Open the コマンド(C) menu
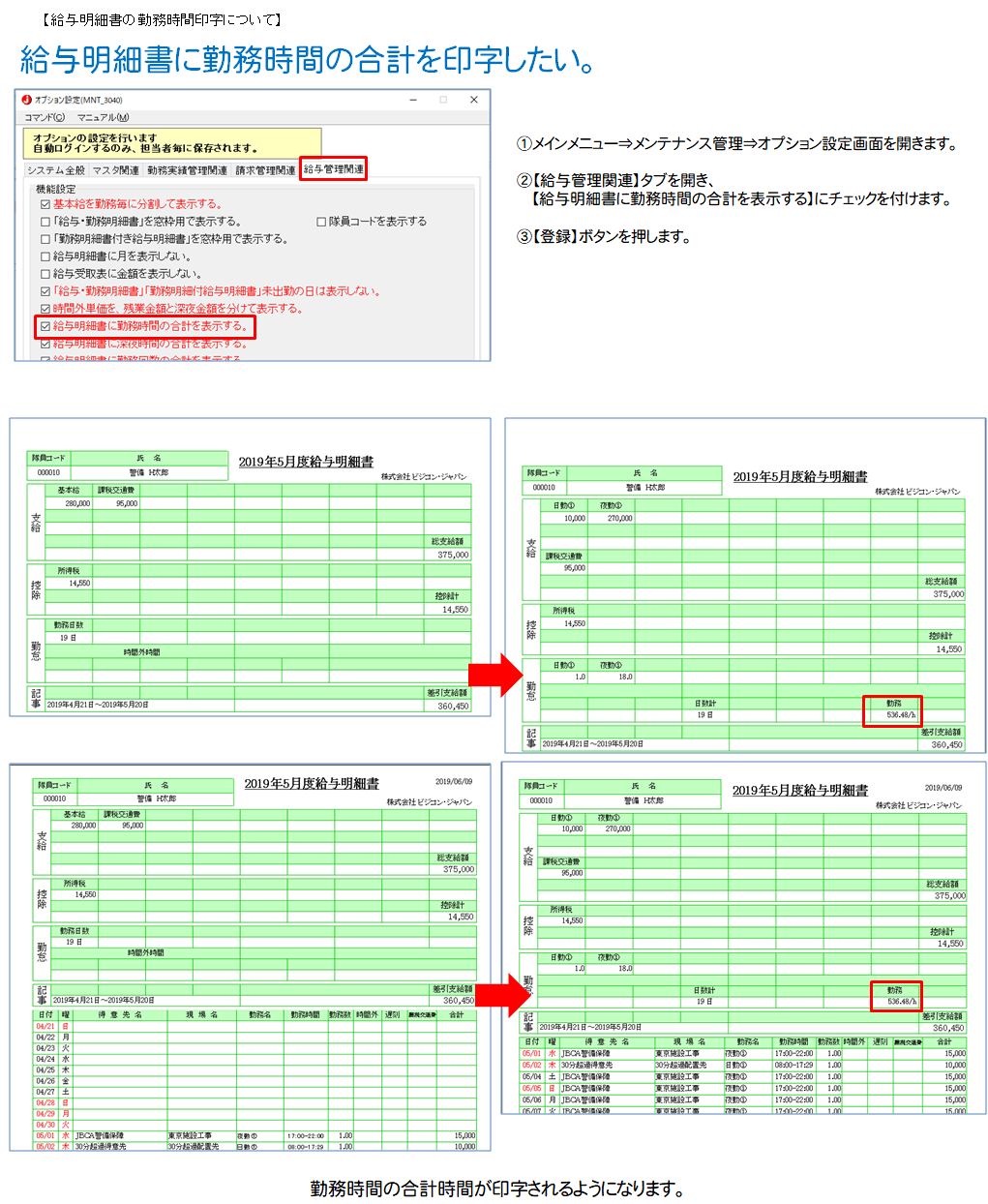The image size is (988, 1204). pyautogui.click(x=45, y=117)
